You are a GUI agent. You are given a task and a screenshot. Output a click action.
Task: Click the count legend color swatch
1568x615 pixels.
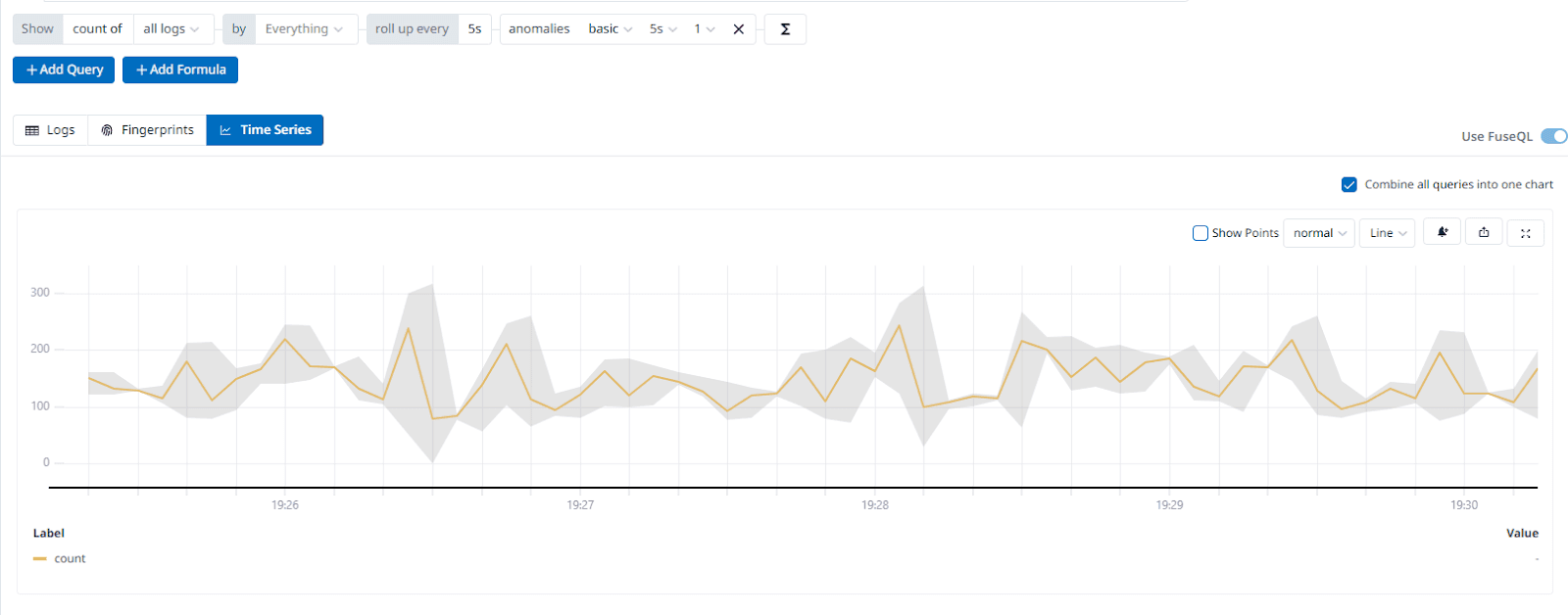(x=40, y=558)
